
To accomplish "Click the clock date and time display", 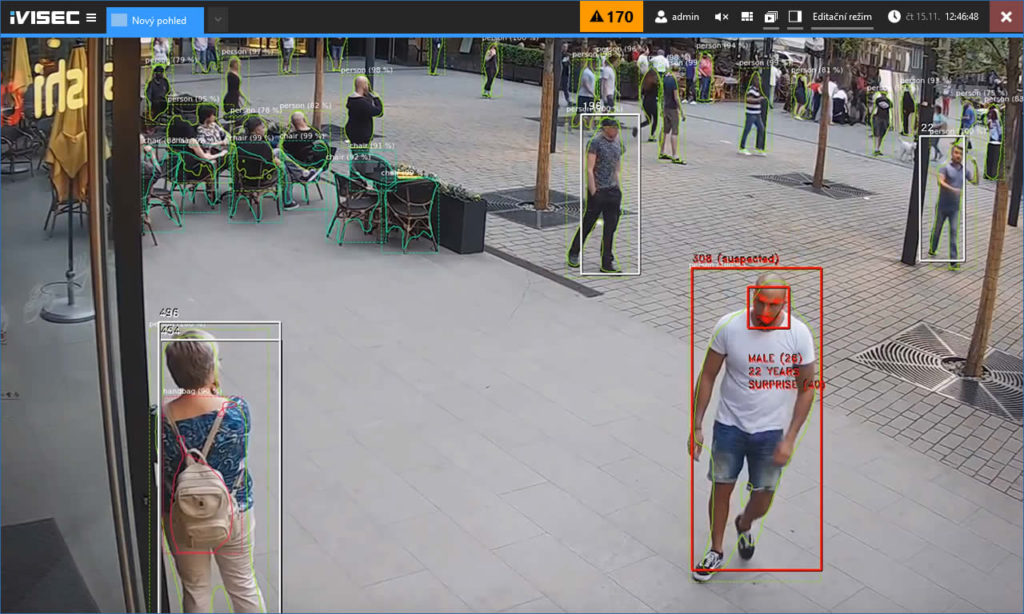I will (x=933, y=17).
